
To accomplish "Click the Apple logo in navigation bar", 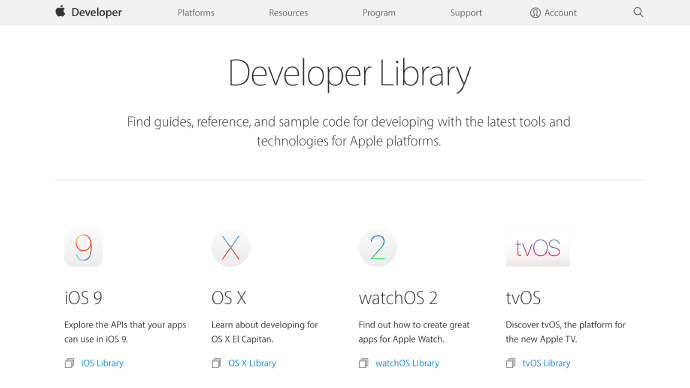I will point(60,11).
